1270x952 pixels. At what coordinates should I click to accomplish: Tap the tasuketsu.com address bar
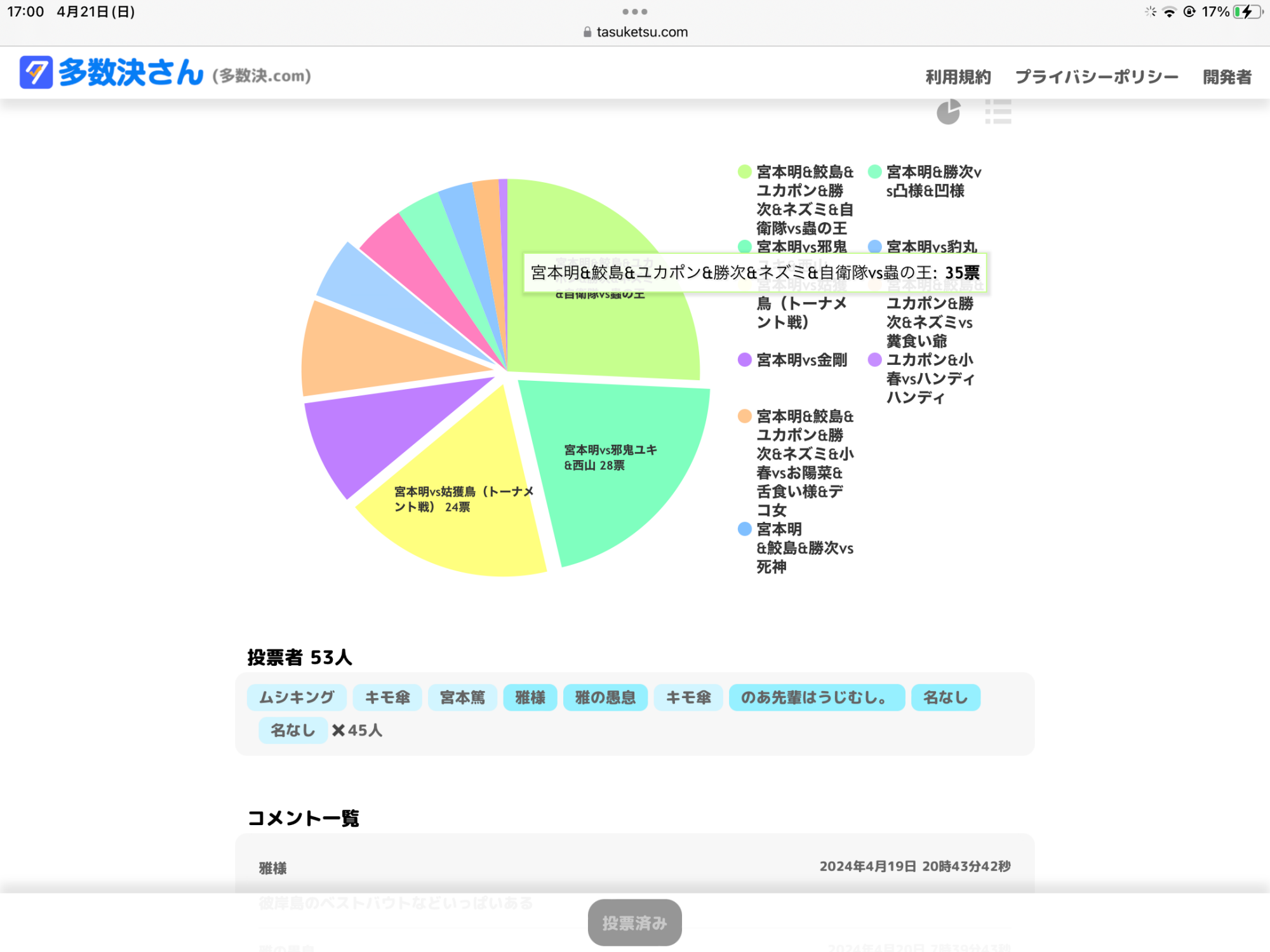click(635, 32)
